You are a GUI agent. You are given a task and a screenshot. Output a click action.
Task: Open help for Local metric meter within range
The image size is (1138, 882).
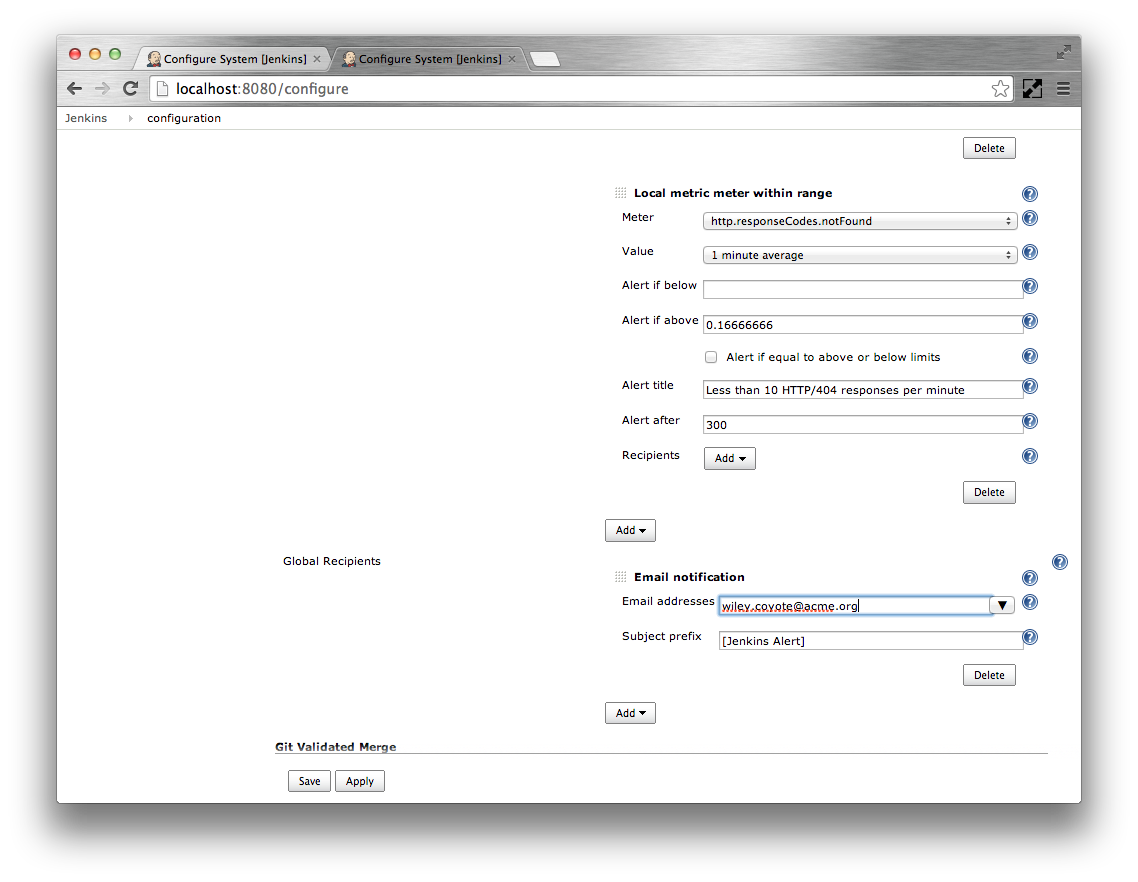click(1029, 194)
